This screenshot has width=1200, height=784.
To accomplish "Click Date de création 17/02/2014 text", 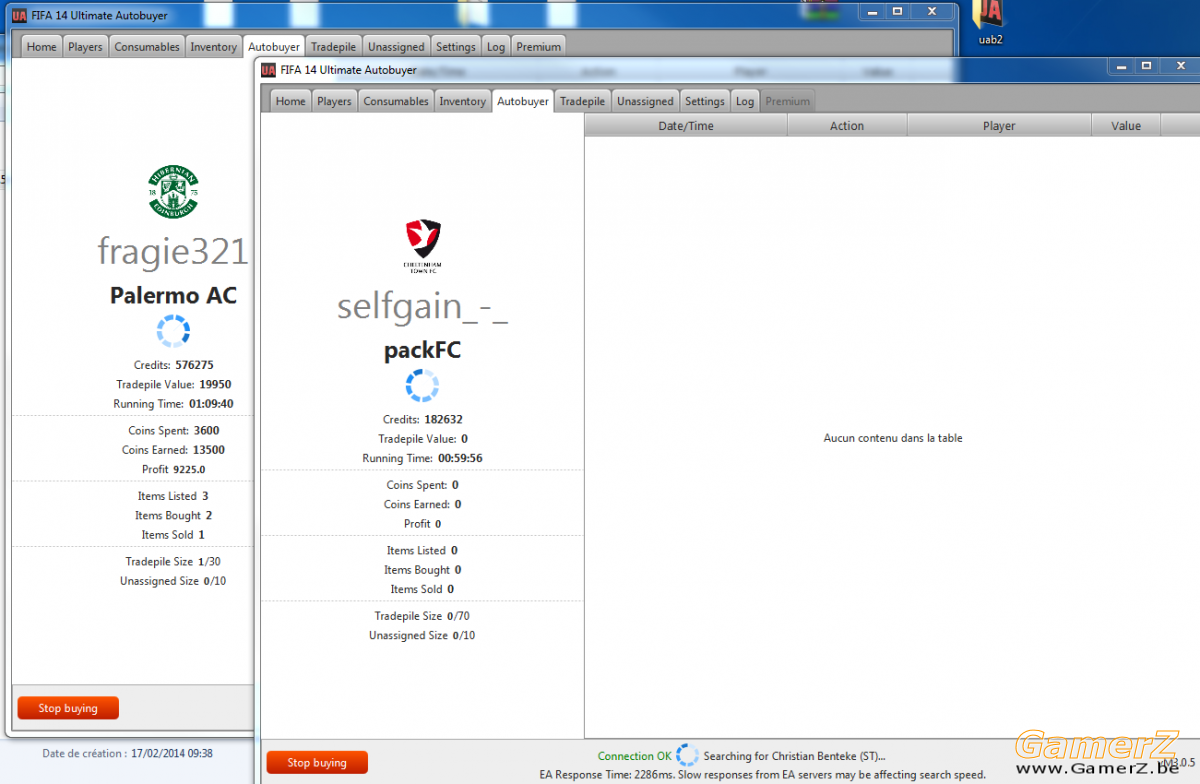I will 127,753.
